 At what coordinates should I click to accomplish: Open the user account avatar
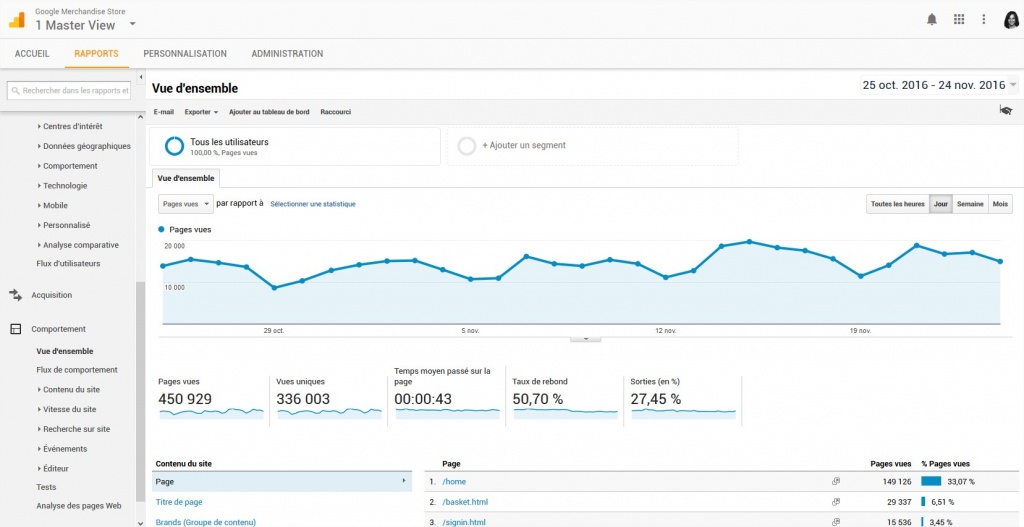pos(1011,20)
